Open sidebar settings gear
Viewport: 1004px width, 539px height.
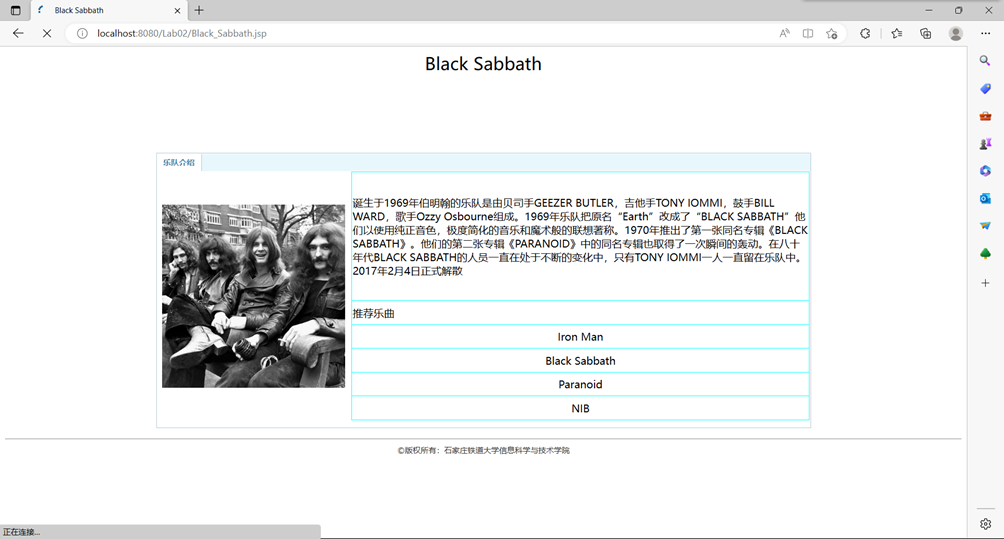click(985, 524)
